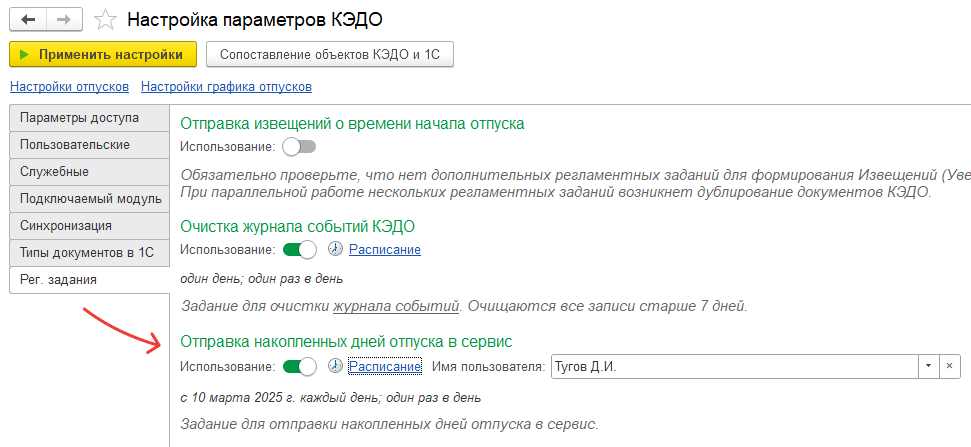
Task: Click the forward navigation arrow
Action: coord(63,19)
